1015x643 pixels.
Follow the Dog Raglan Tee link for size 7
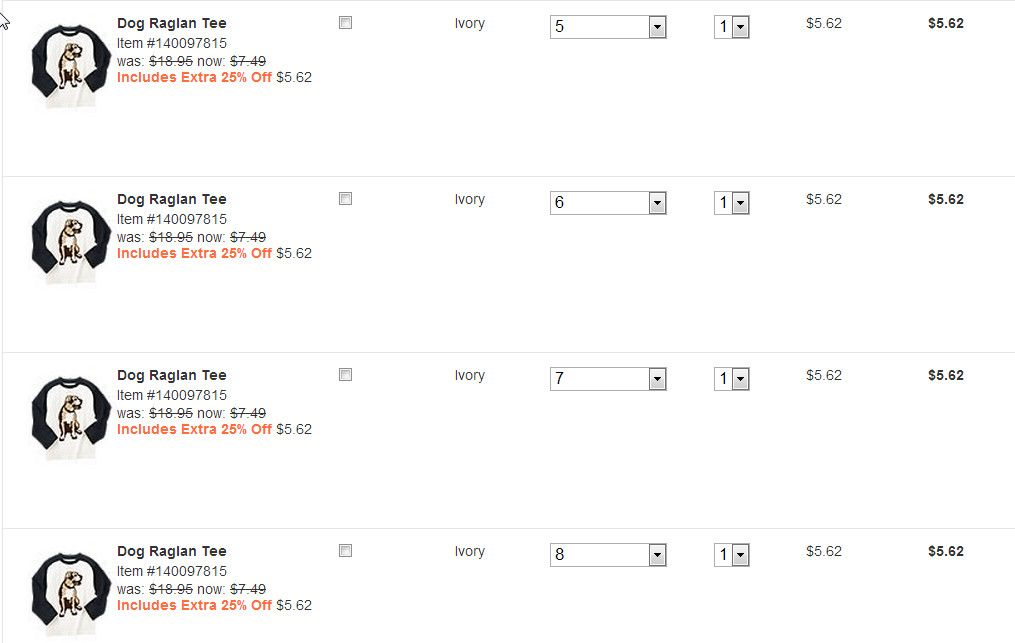[x=172, y=375]
